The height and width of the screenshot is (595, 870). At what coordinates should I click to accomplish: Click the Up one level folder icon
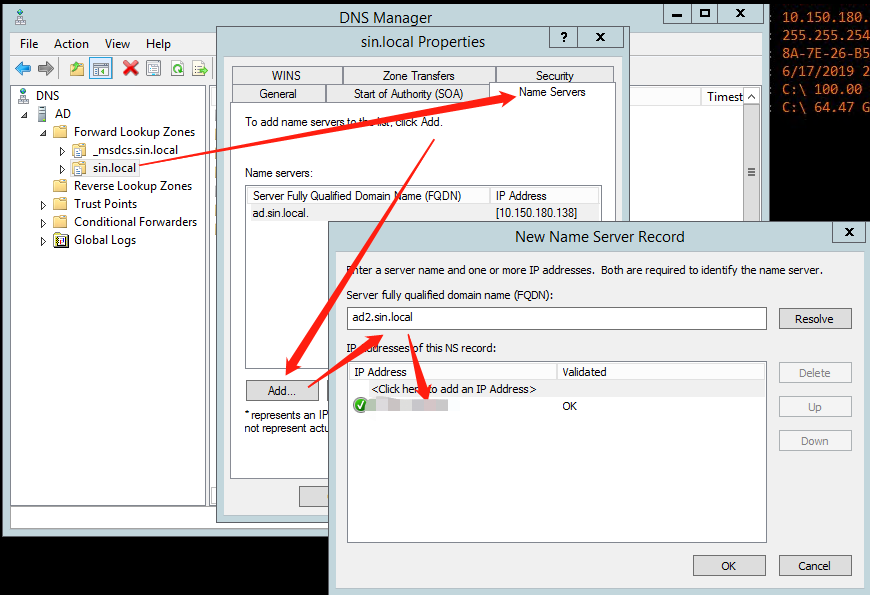click(x=77, y=69)
